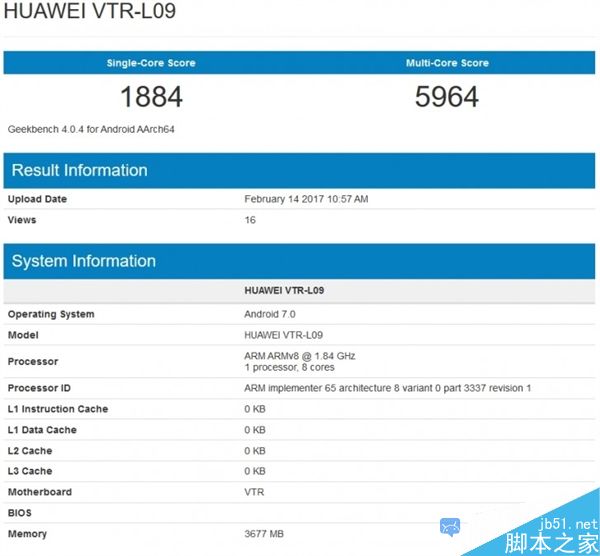Select the L3 Cache 0 KB value
600x556 pixels.
tap(255, 471)
